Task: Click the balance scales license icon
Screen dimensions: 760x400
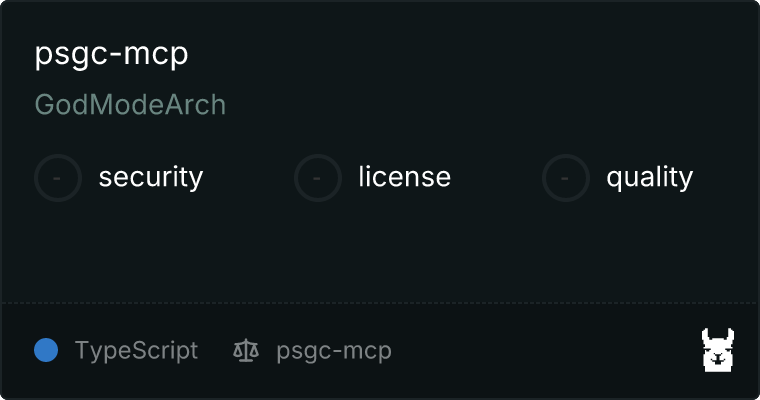Action: coord(246,351)
